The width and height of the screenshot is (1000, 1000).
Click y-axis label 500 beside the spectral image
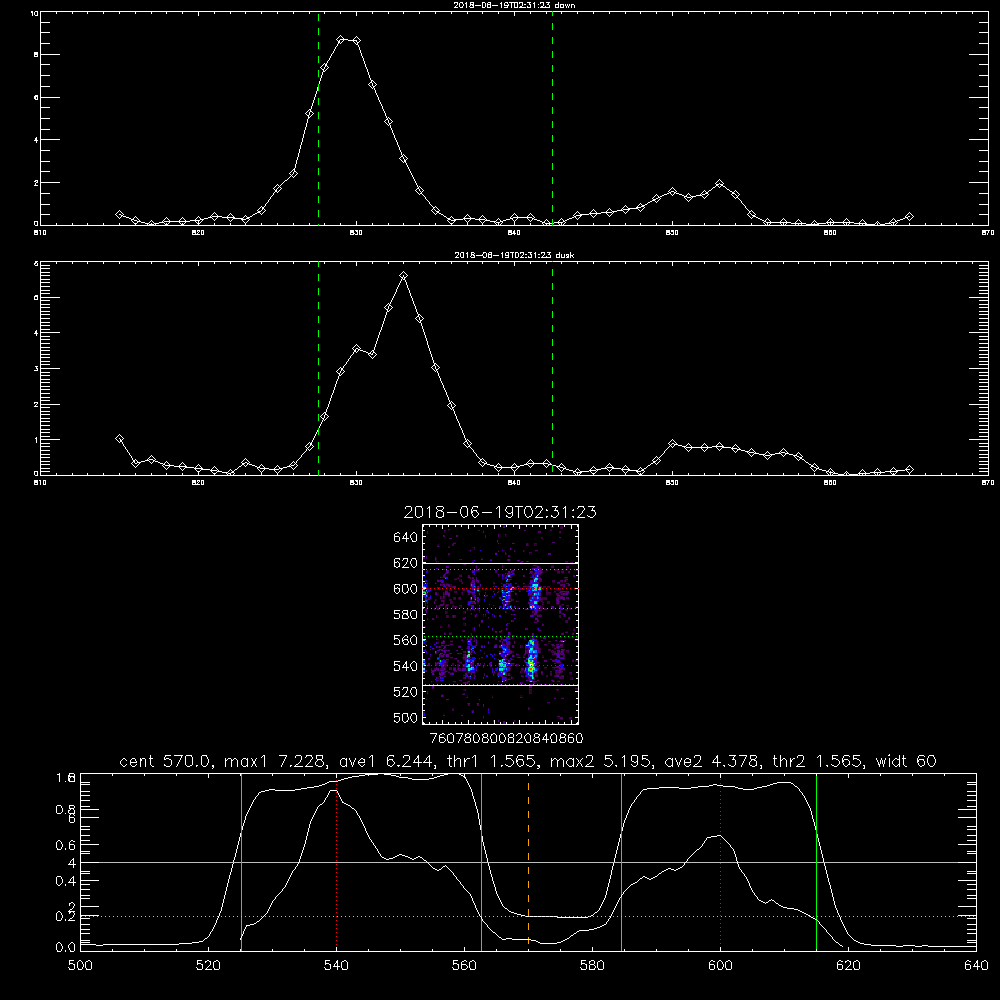point(406,717)
